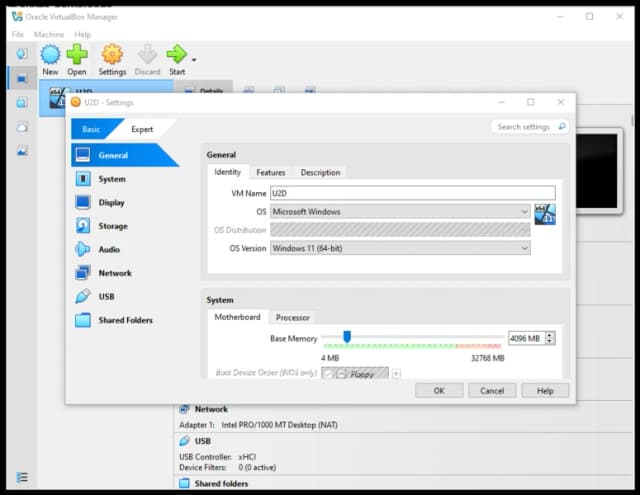Screen dimensions: 640x495
Task: Confirm settings with the OK button
Action: 439,391
